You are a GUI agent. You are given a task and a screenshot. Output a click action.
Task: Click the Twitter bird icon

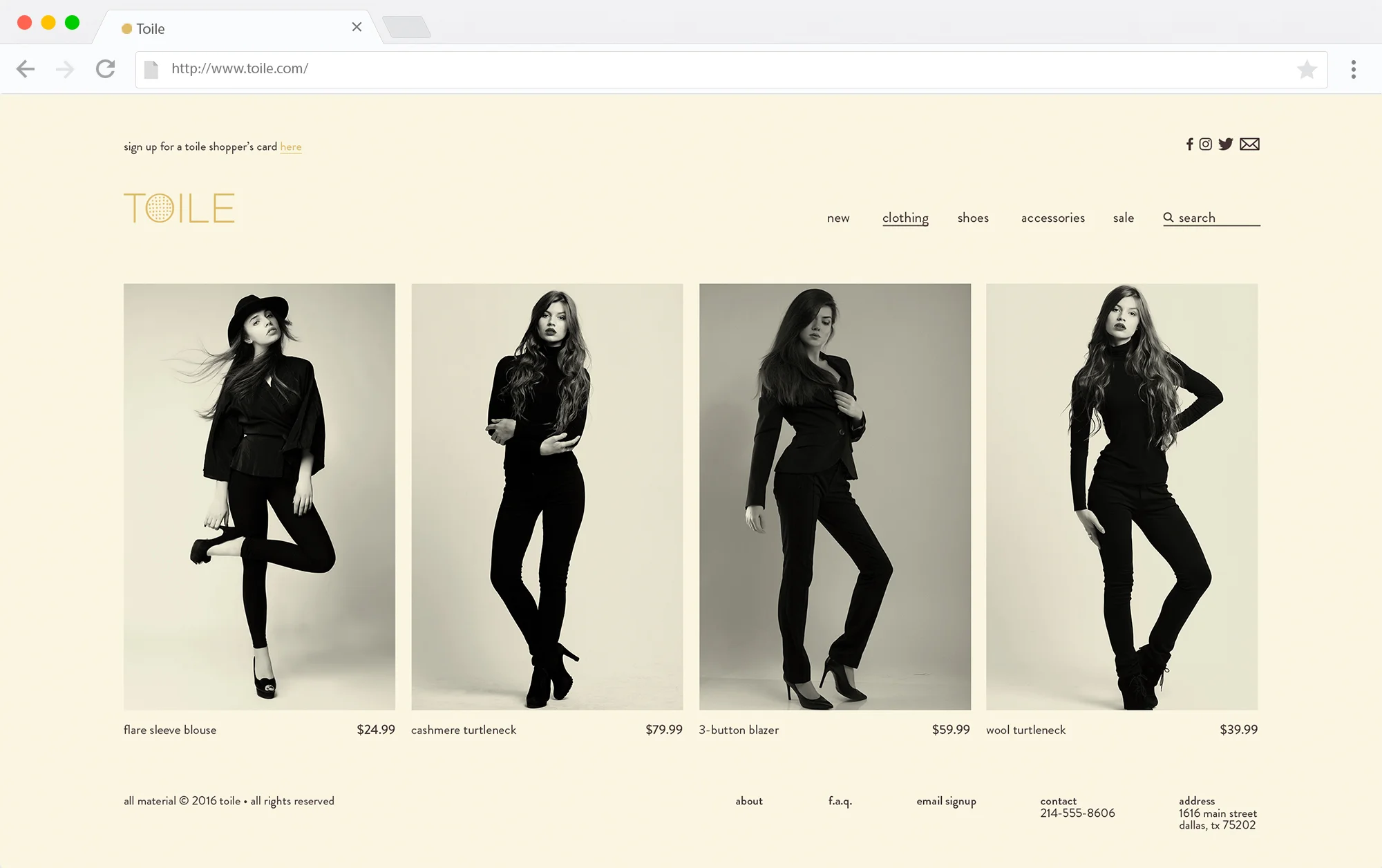1227,144
